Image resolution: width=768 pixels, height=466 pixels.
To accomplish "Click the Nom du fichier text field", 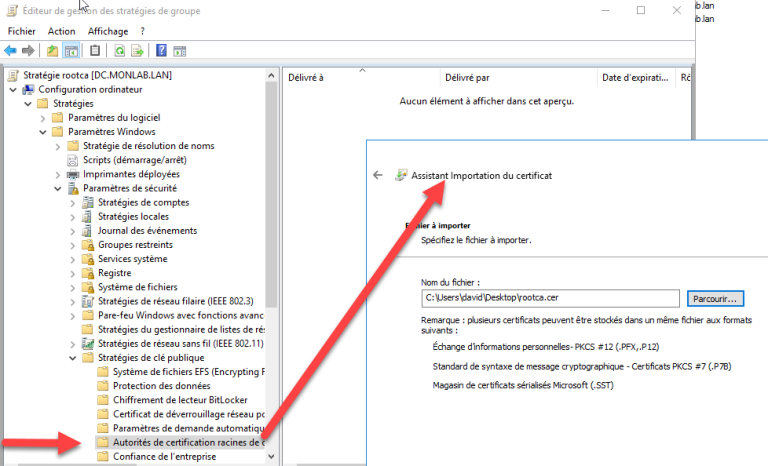I will 550,298.
